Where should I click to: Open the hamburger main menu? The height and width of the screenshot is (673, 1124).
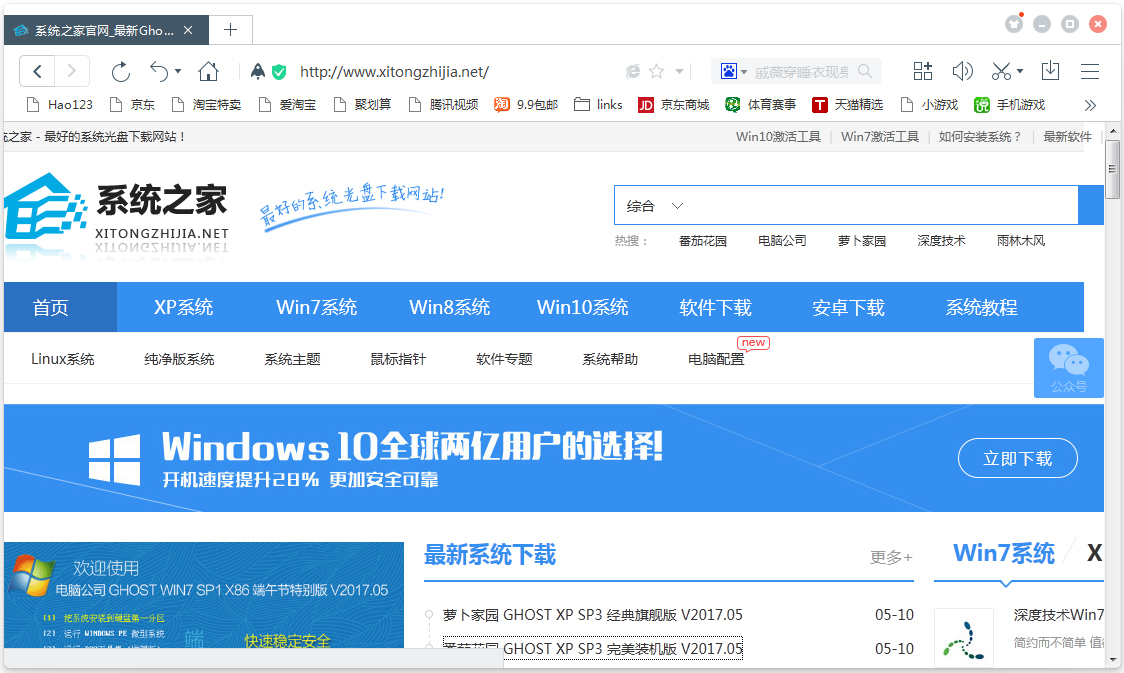pyautogui.click(x=1090, y=71)
